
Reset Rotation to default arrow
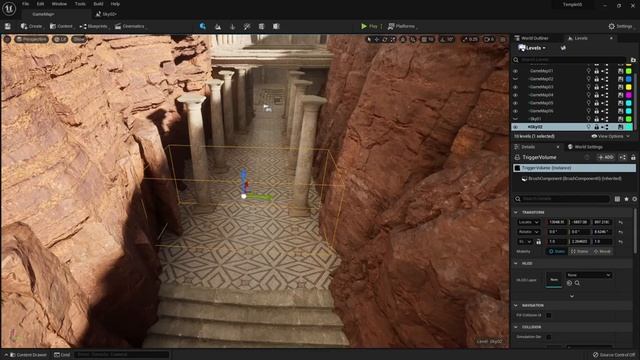pyautogui.click(x=620, y=232)
